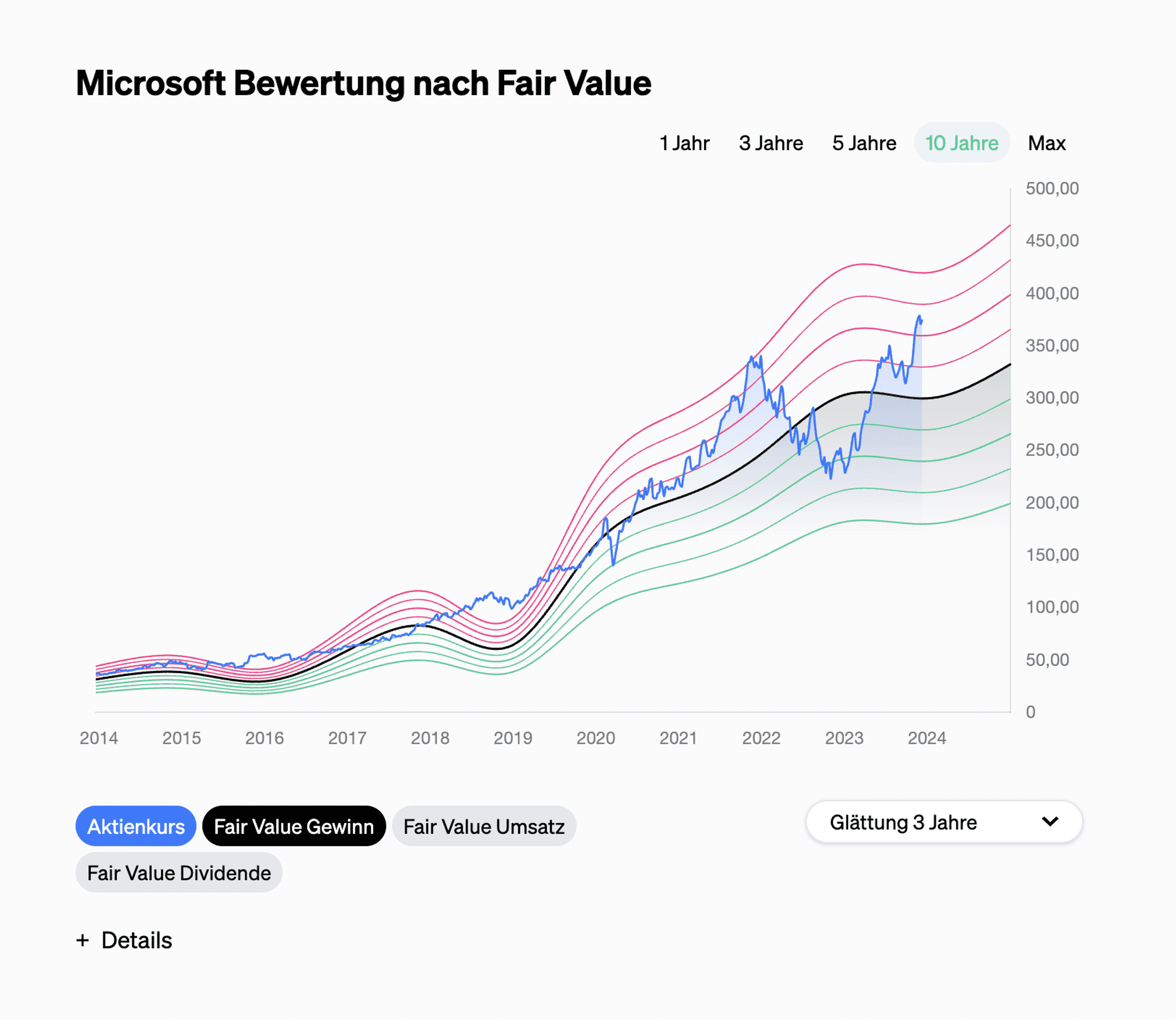Enable the Fair Value Umsatz series
Image resolution: width=1176 pixels, height=1020 pixels.
point(484,827)
